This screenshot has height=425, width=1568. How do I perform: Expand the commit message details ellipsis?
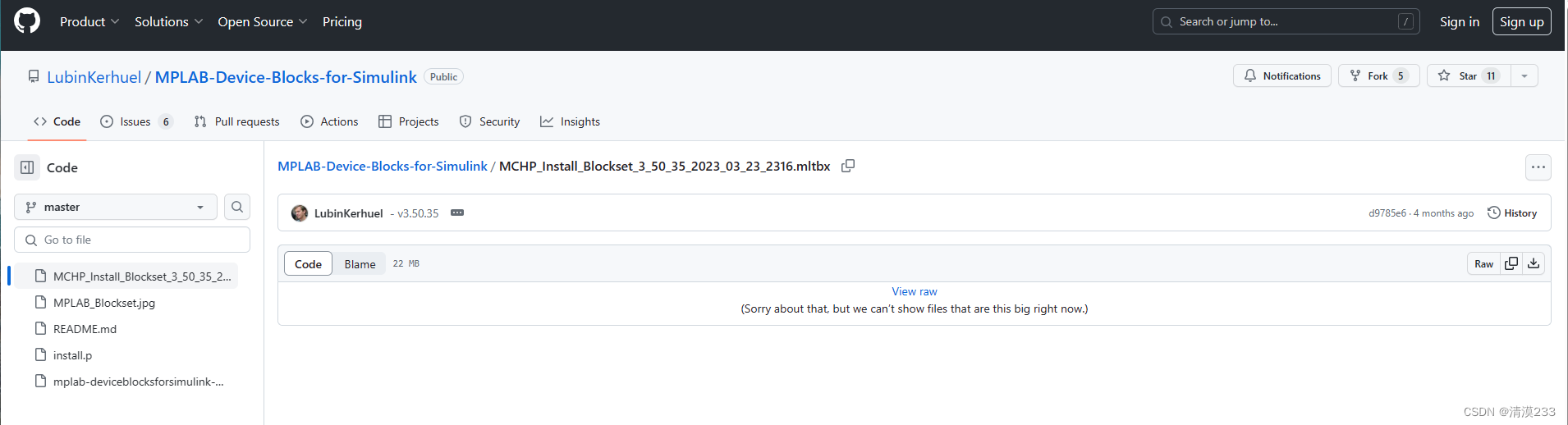(x=457, y=212)
